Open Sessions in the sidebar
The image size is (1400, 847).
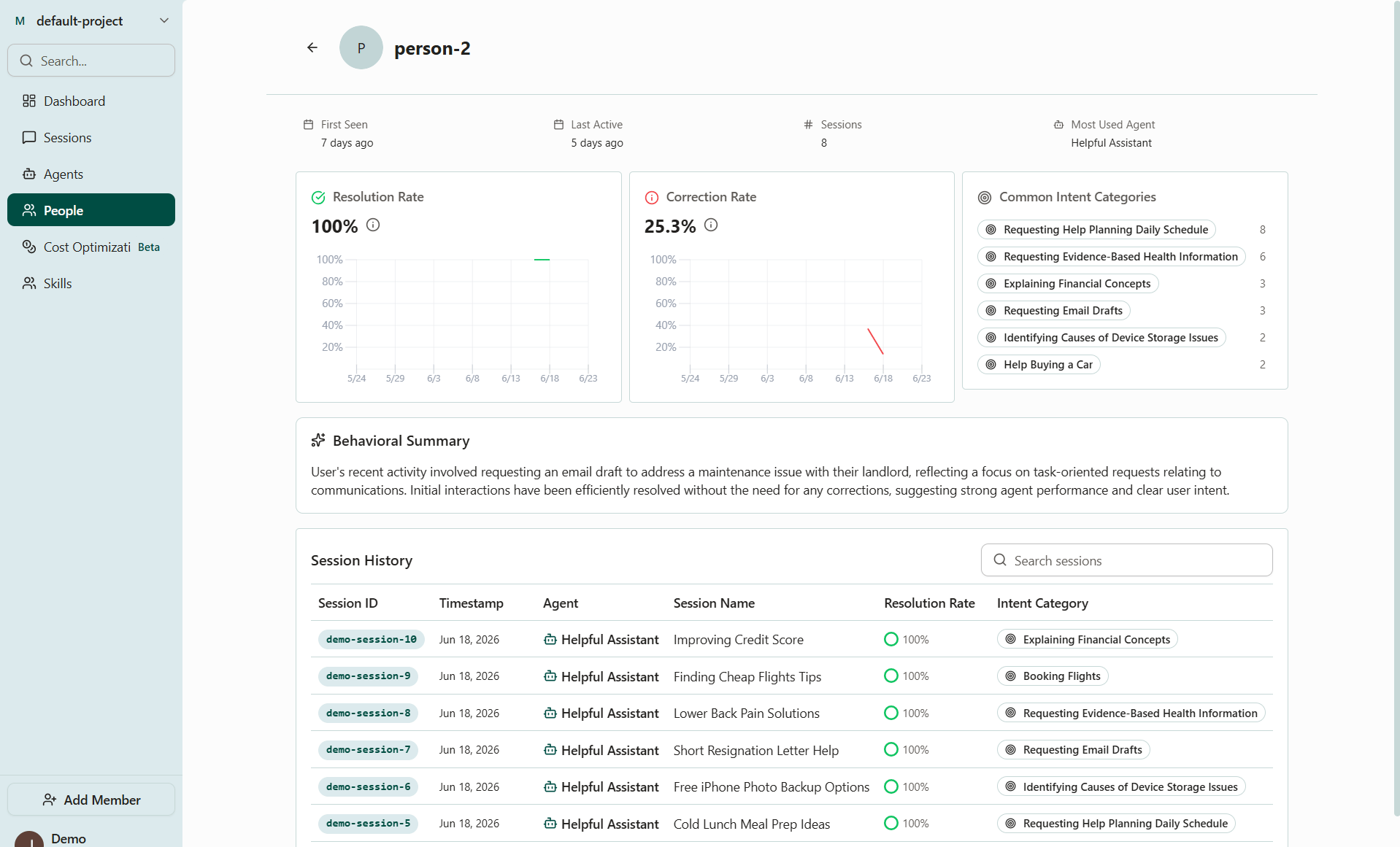(91, 137)
